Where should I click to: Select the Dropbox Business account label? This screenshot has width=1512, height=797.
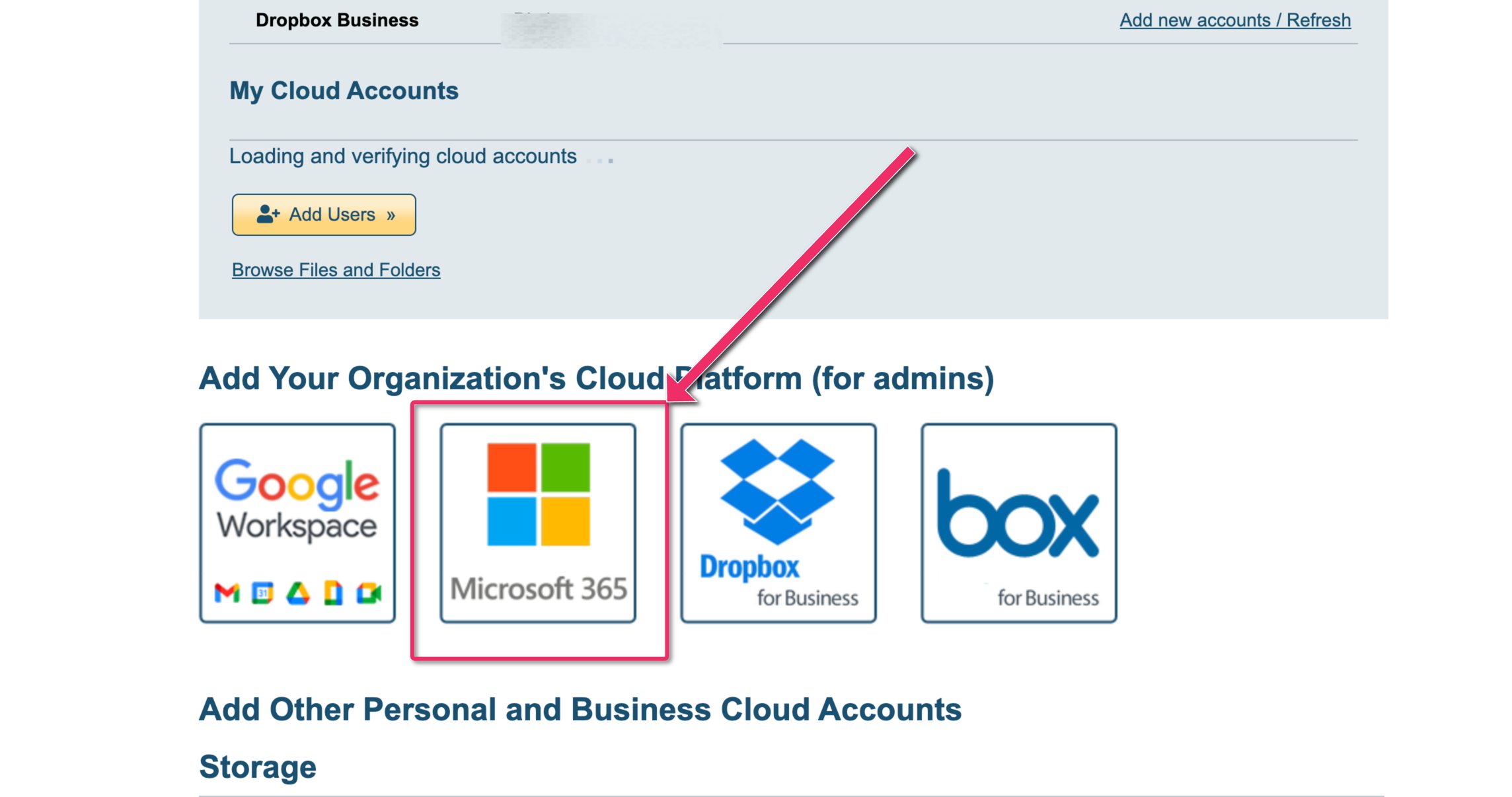point(337,20)
